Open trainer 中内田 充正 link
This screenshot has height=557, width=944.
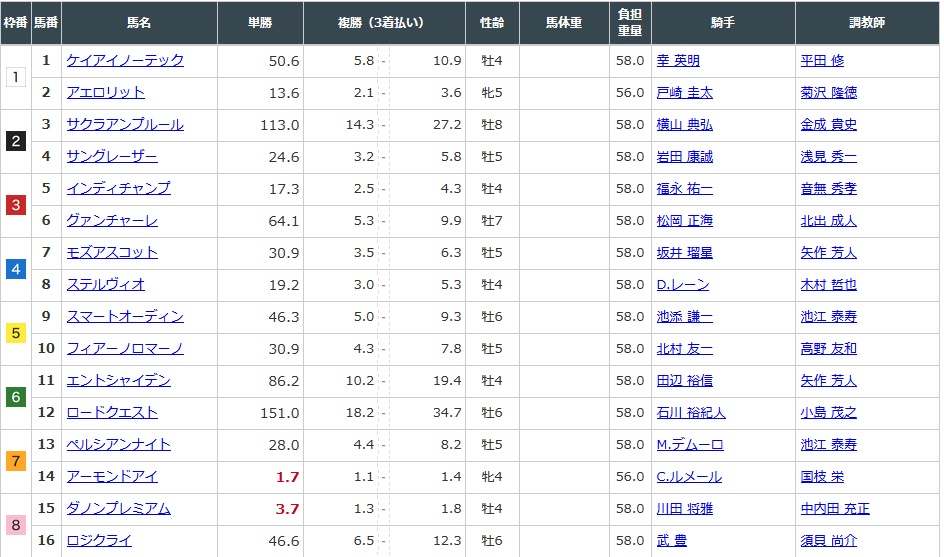835,509
